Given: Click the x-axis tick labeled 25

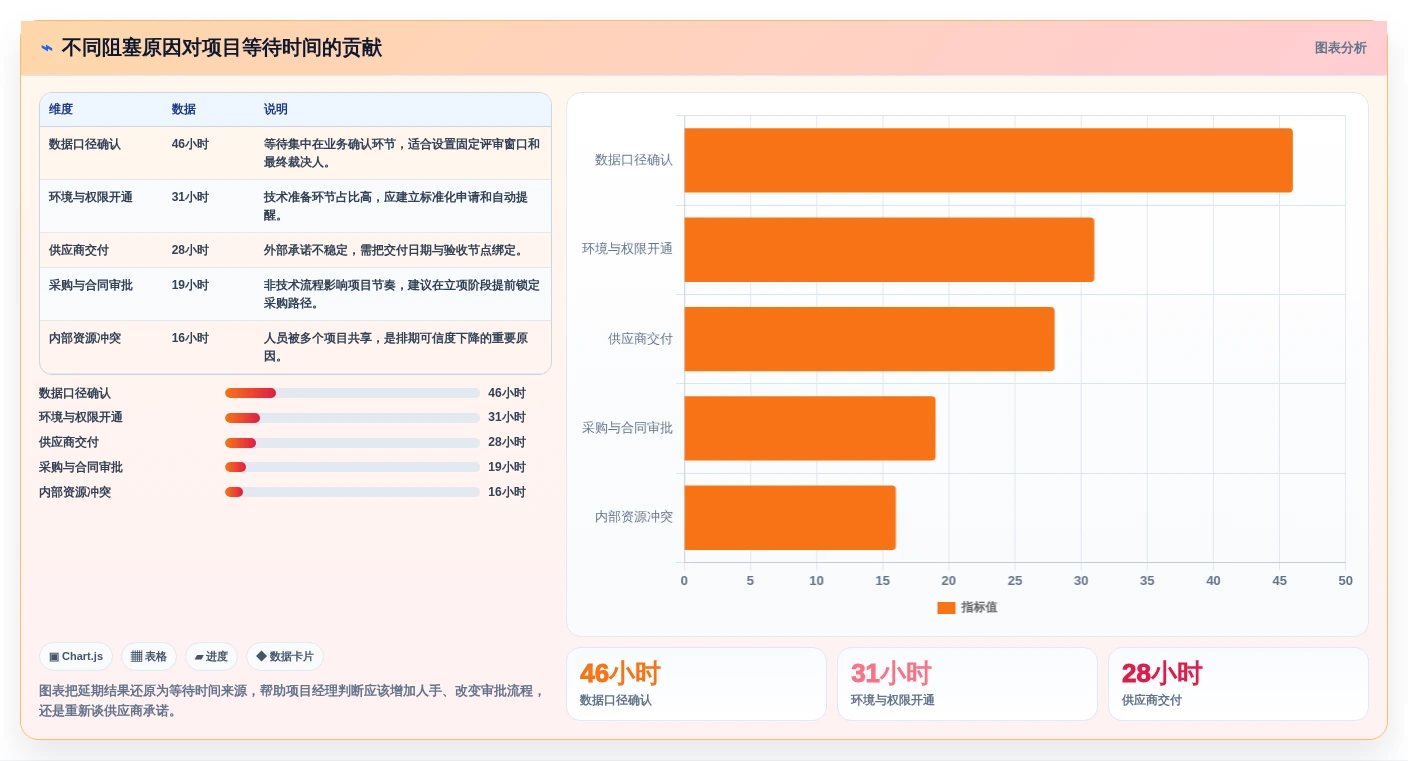Looking at the screenshot, I should click(1015, 581).
